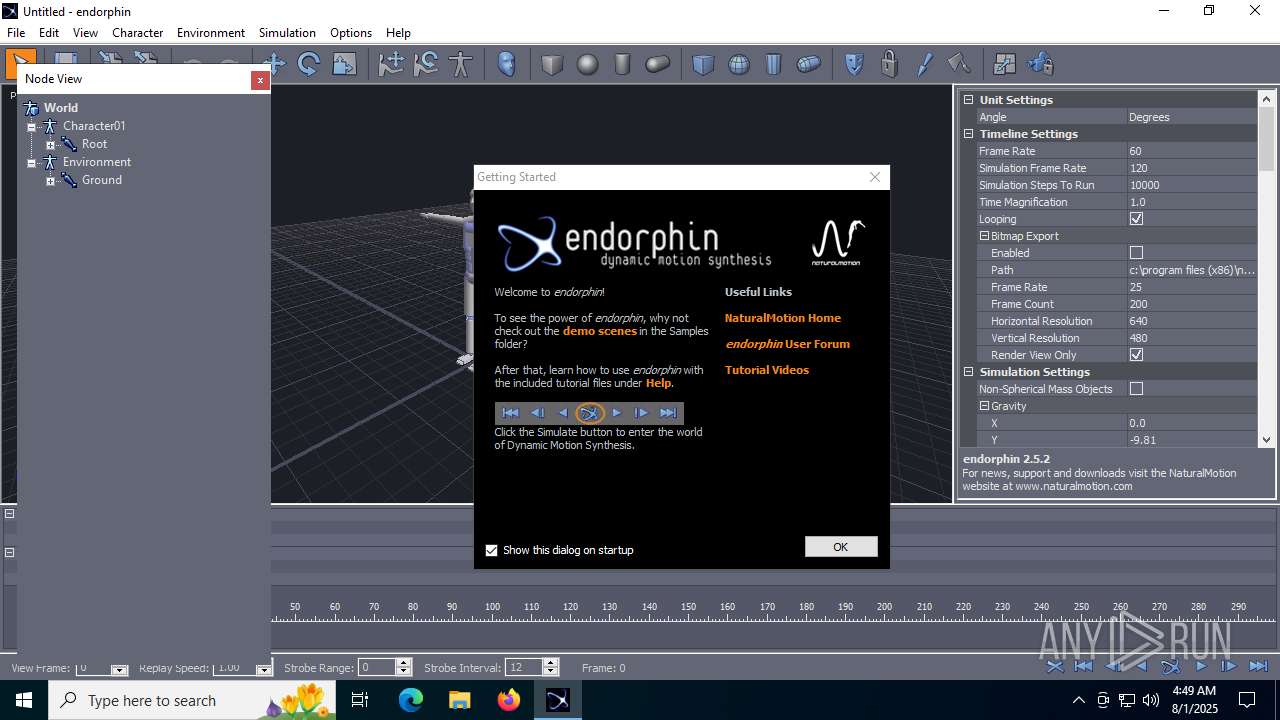Click the Strobe Range input field

pos(376,667)
